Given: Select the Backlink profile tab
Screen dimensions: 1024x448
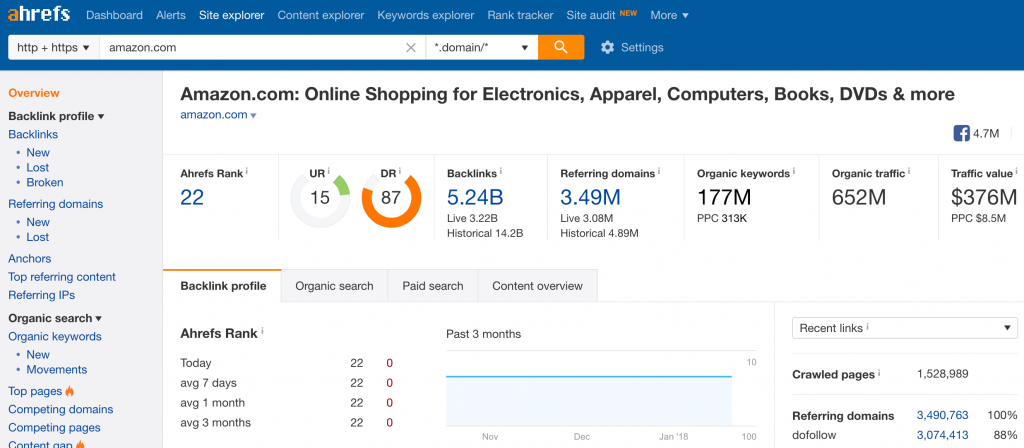Looking at the screenshot, I should click(x=223, y=286).
